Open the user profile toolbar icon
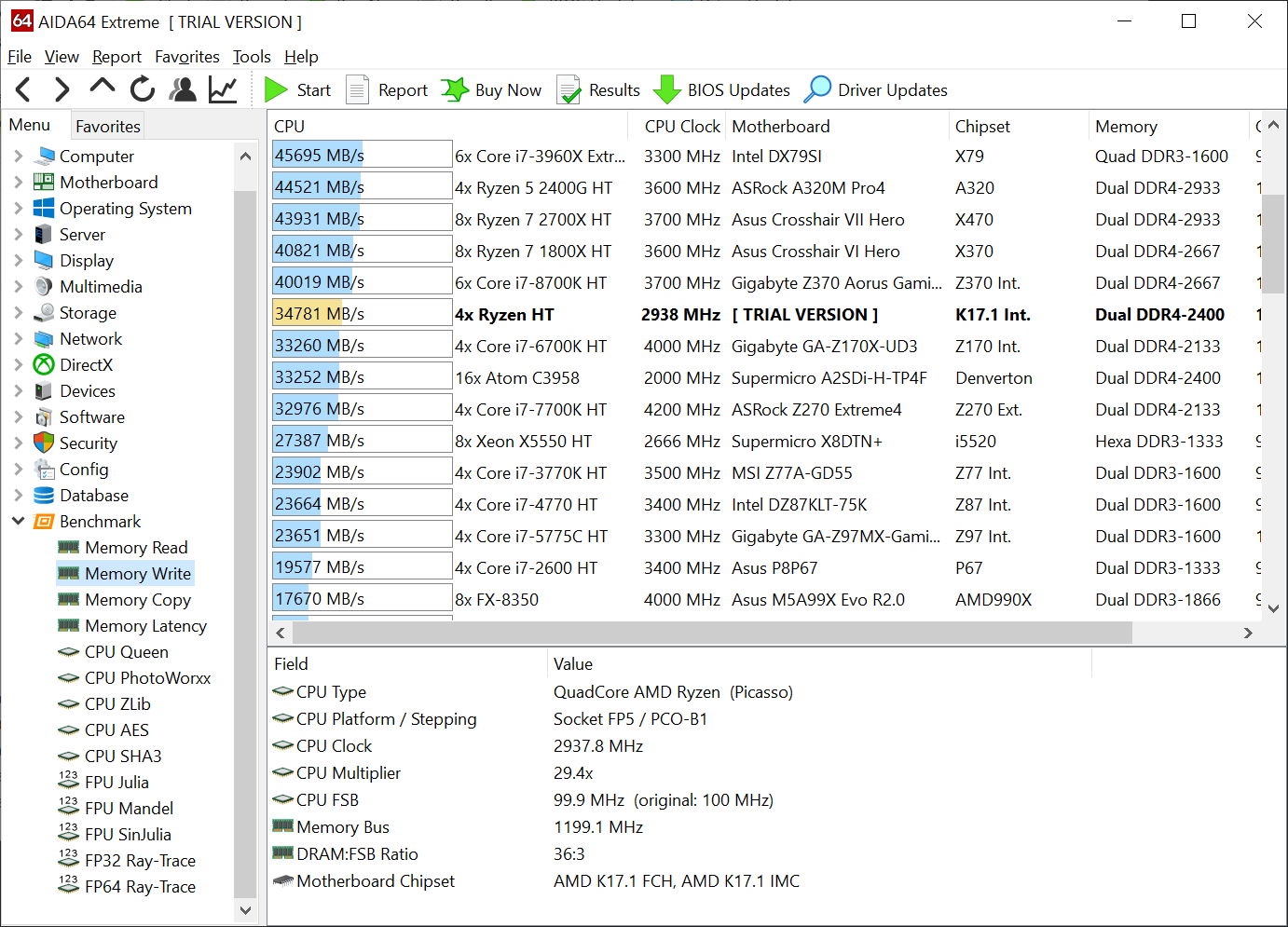The image size is (1288, 927). [183, 89]
